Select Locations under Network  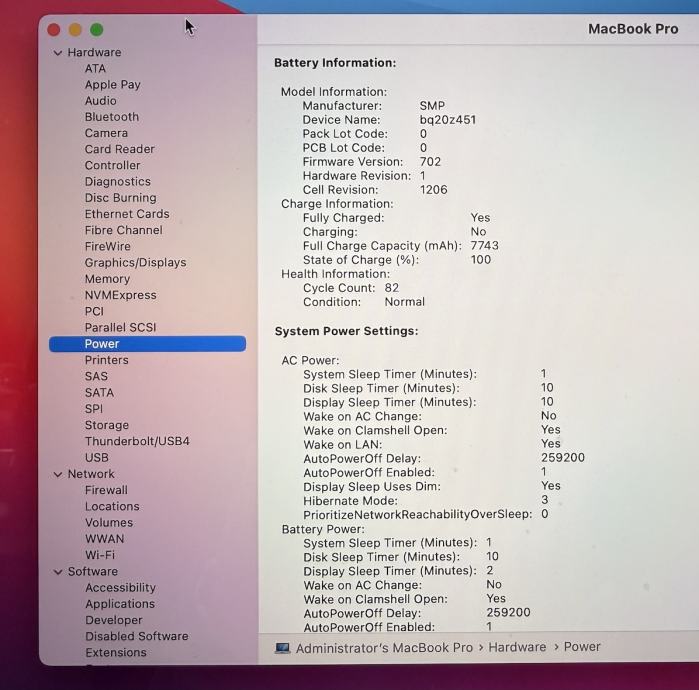[112, 506]
